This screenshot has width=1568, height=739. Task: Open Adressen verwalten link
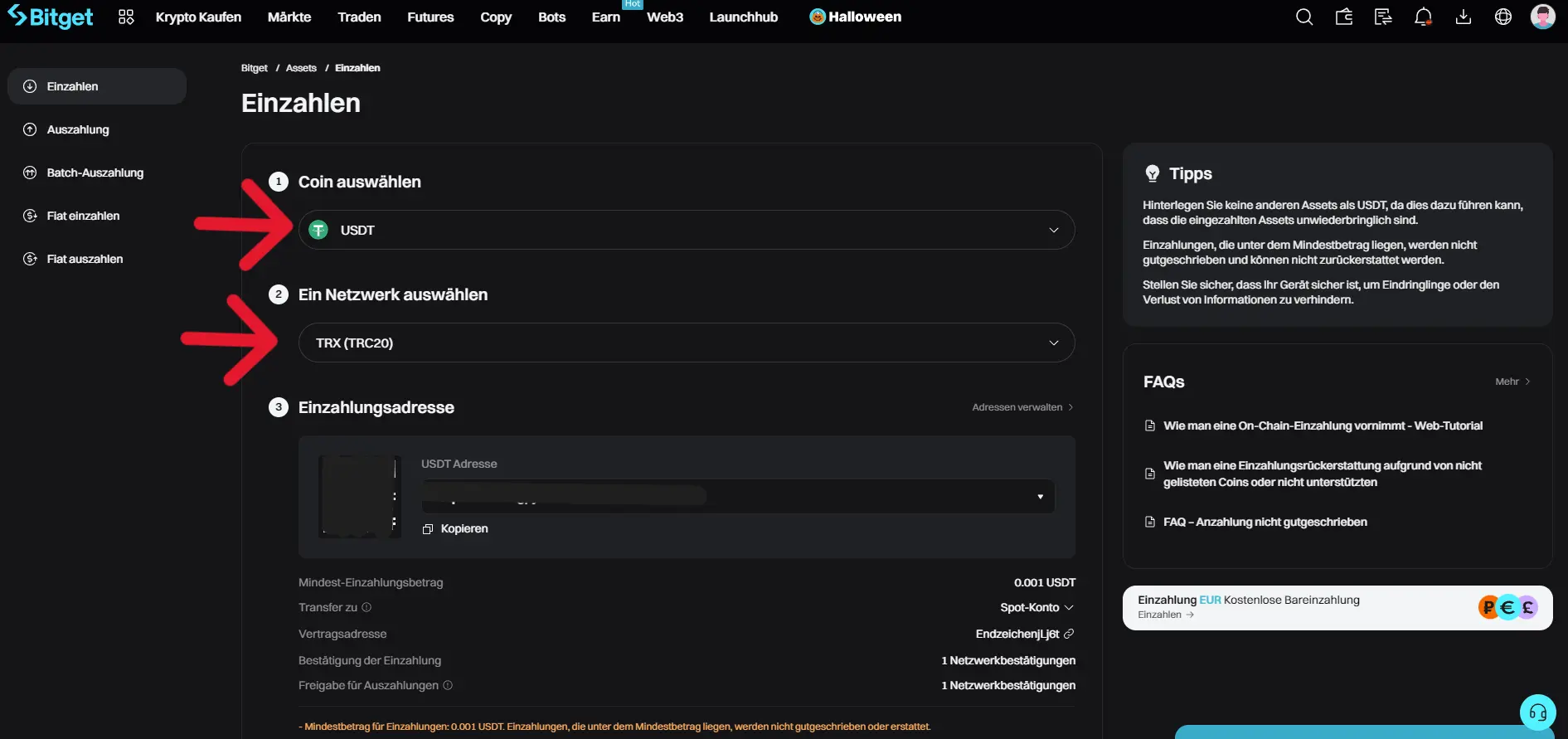pos(1022,407)
